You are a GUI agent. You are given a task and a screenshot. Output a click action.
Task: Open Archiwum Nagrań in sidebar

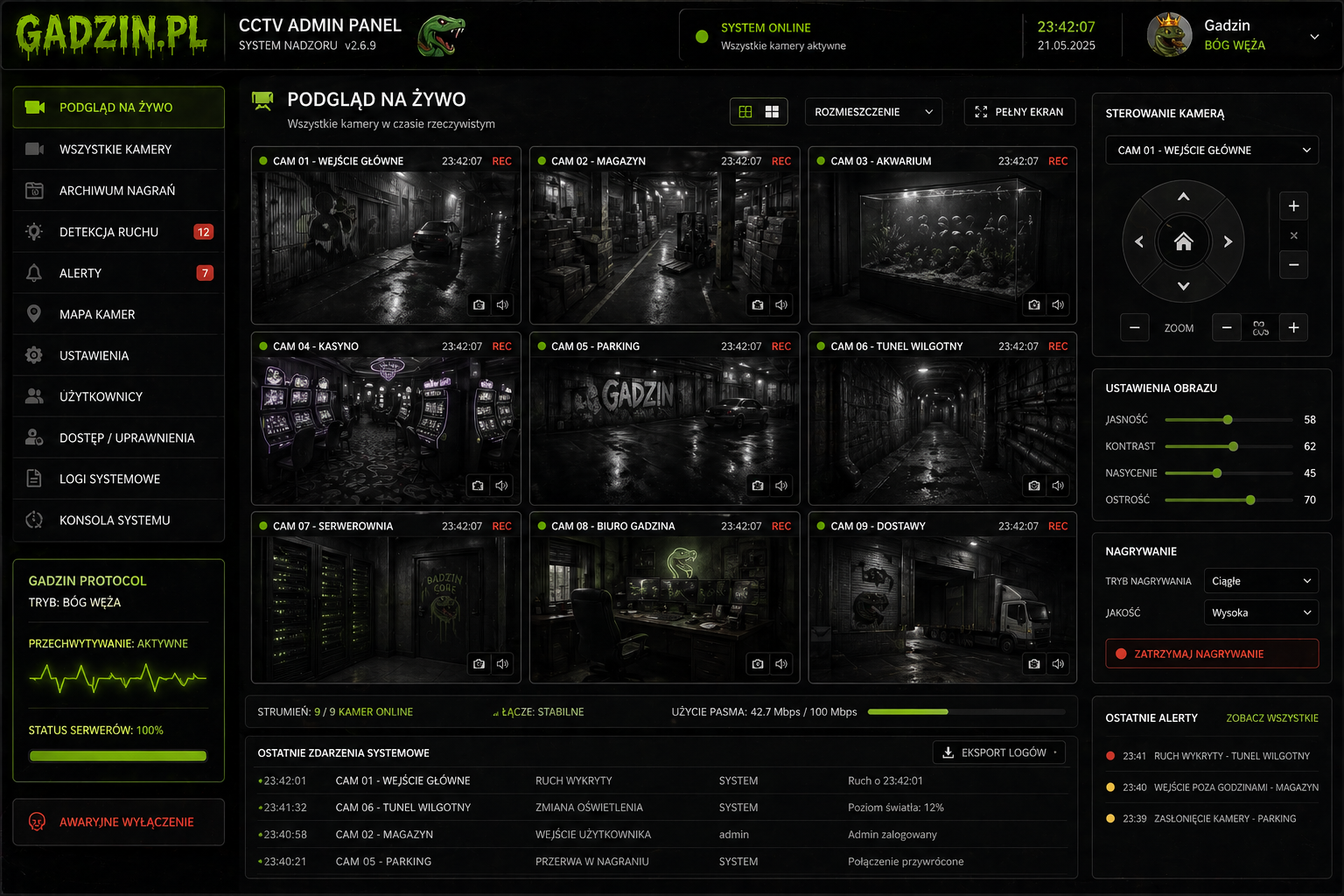[117, 191]
